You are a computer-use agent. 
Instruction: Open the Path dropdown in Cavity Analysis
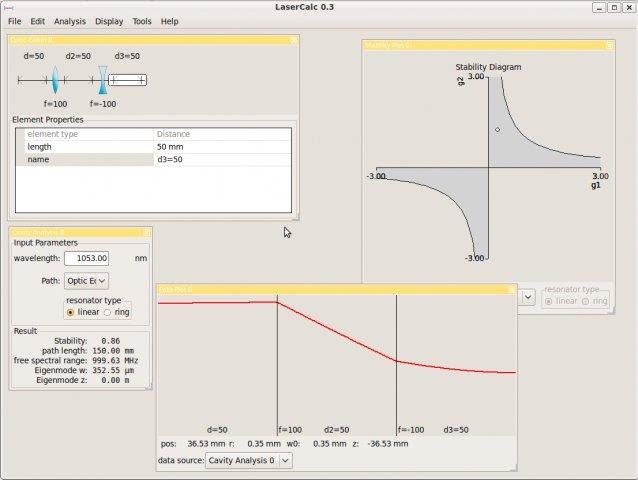point(87,281)
